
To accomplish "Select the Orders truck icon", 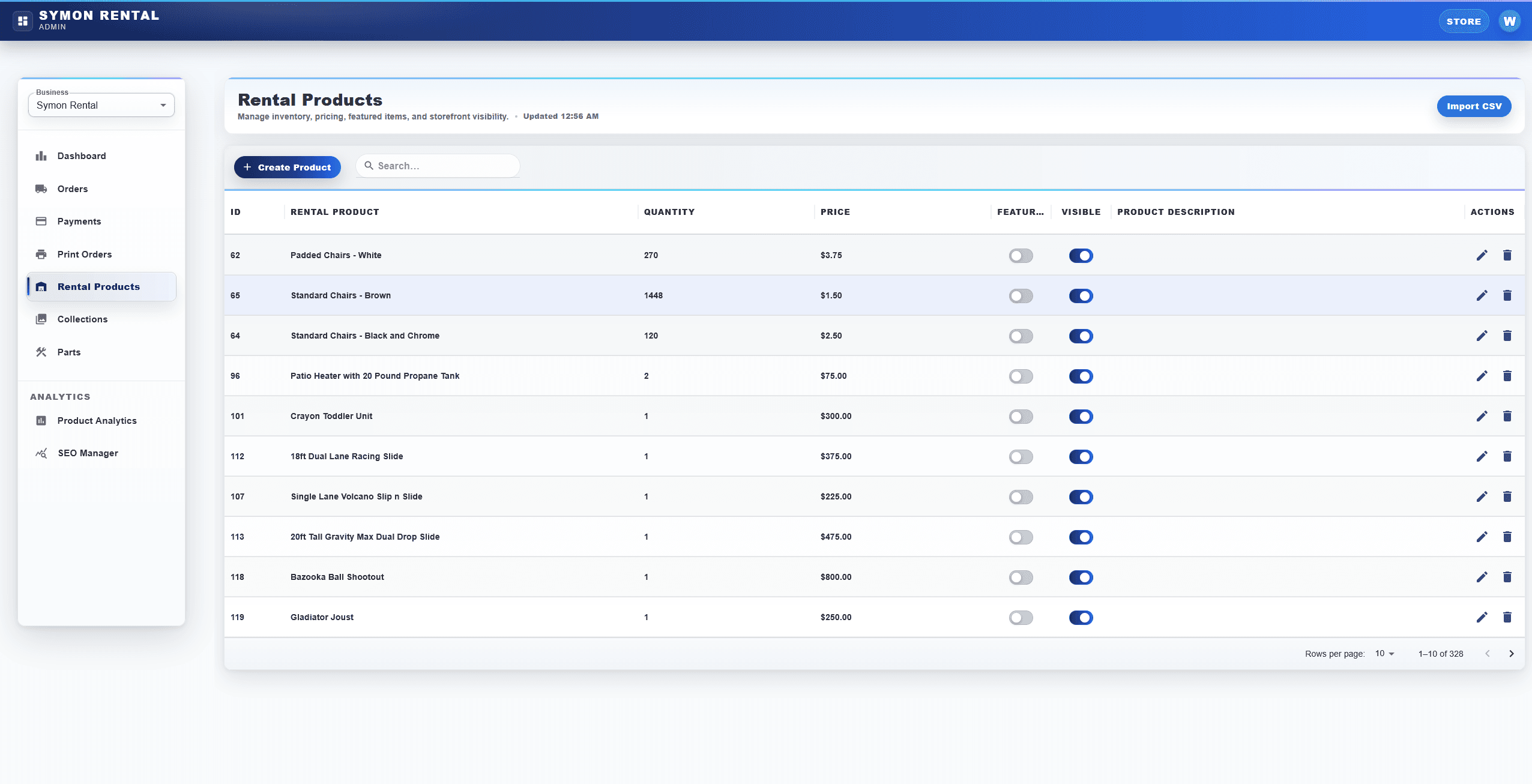I will pos(41,188).
